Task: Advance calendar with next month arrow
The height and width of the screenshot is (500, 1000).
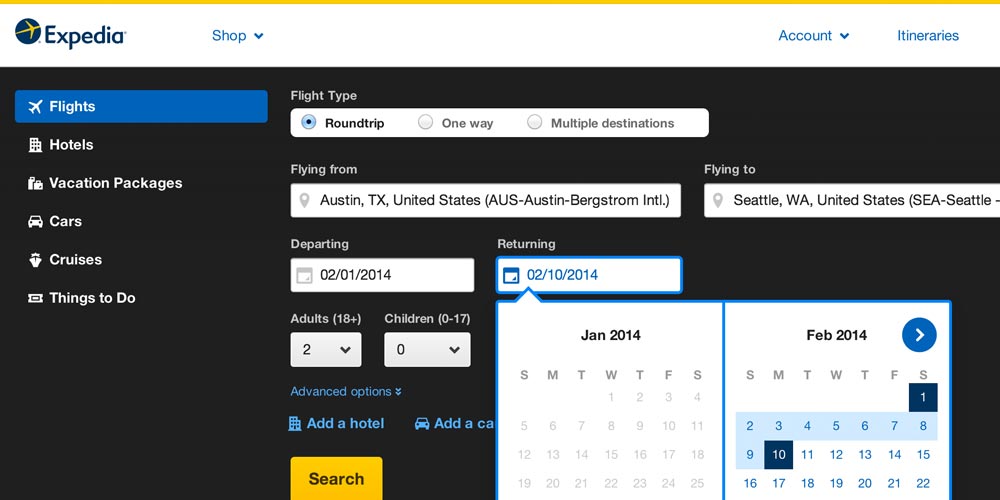Action: click(x=918, y=335)
